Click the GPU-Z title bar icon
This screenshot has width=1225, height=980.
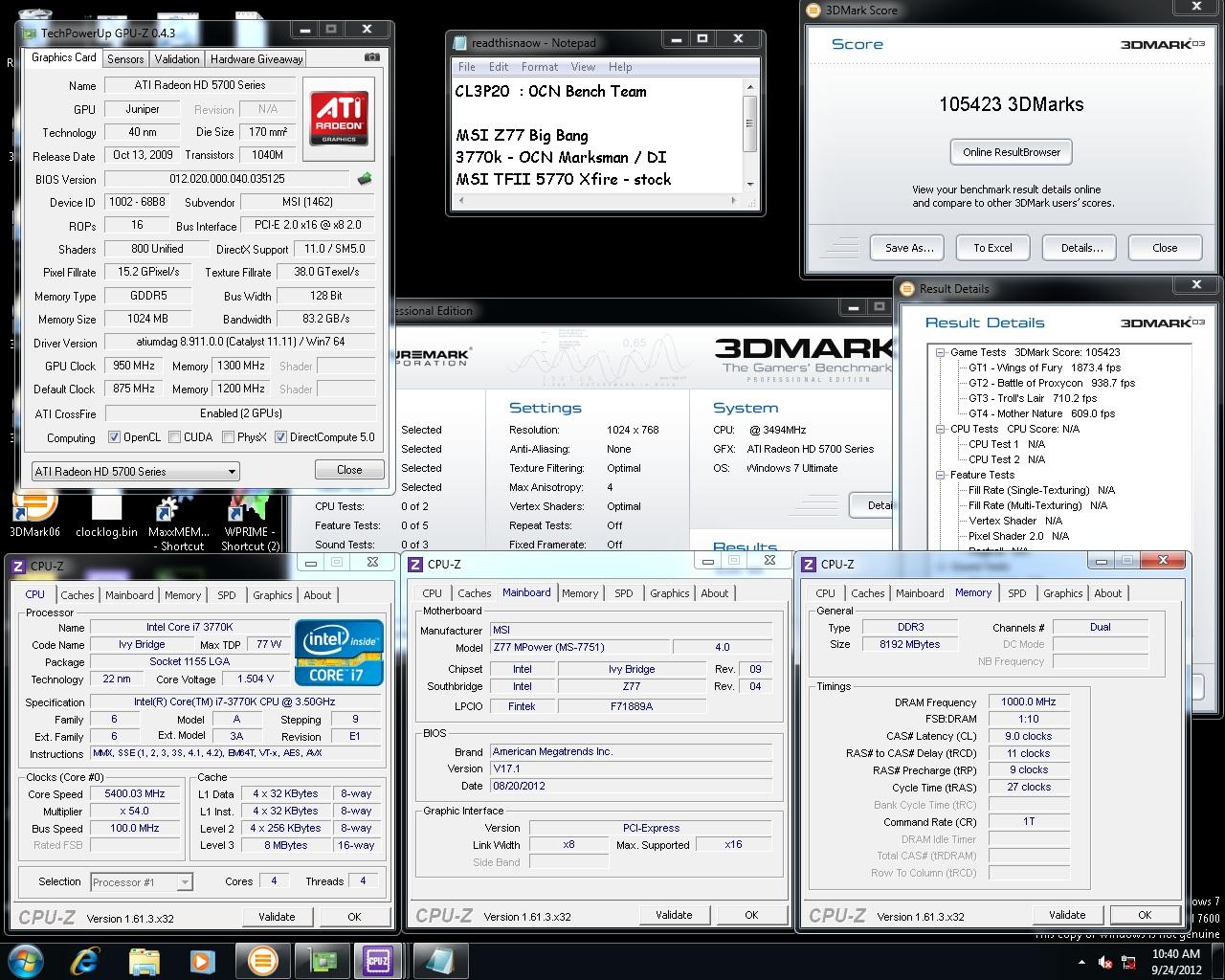(31, 33)
